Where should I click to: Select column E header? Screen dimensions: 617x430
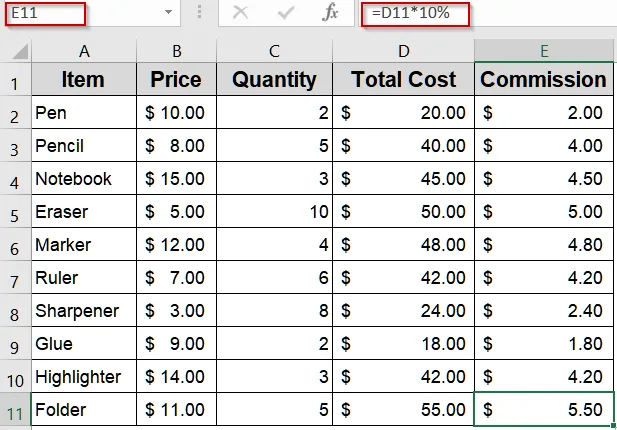pos(544,51)
